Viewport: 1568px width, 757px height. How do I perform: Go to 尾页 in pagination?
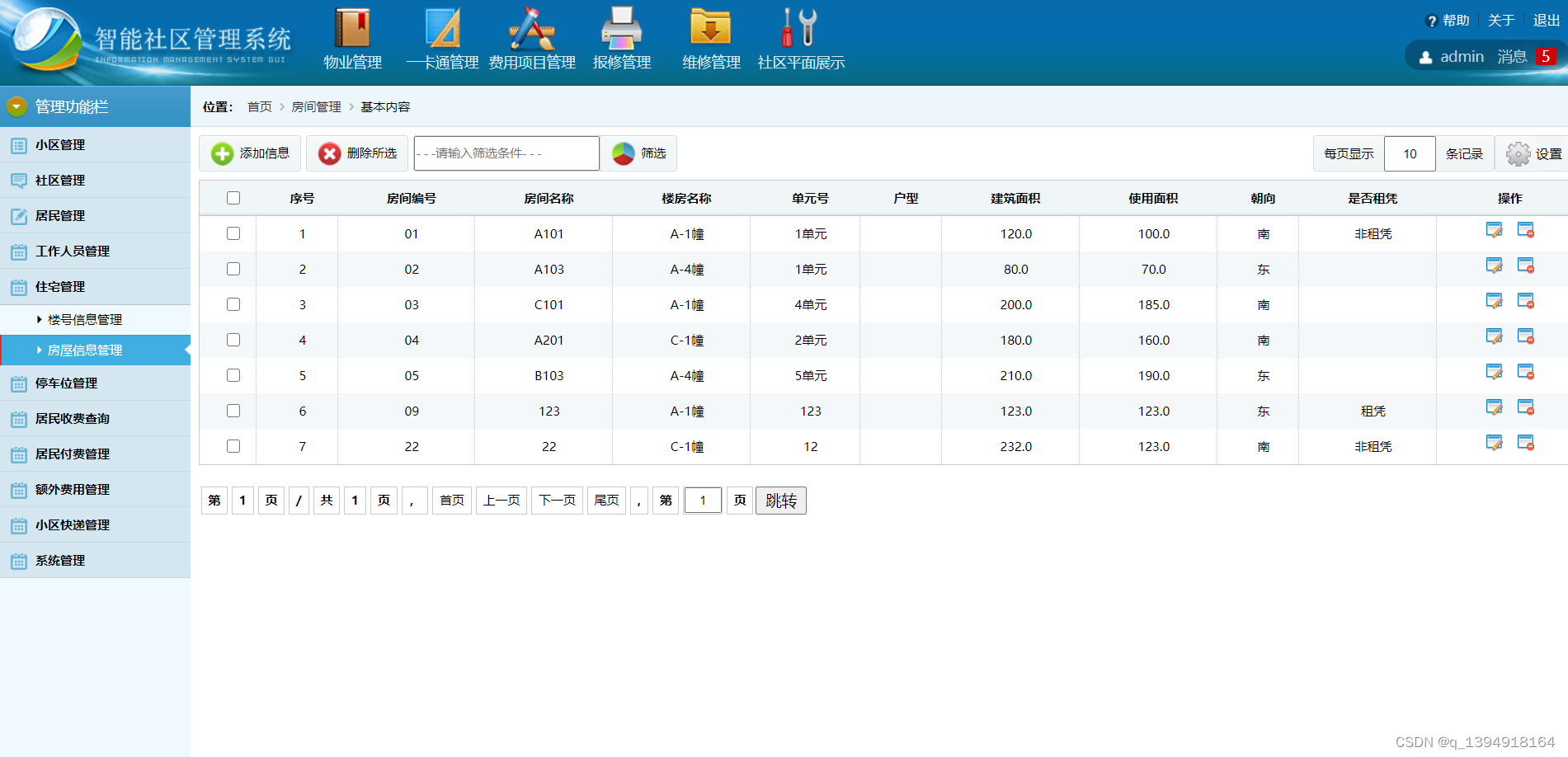pos(607,501)
